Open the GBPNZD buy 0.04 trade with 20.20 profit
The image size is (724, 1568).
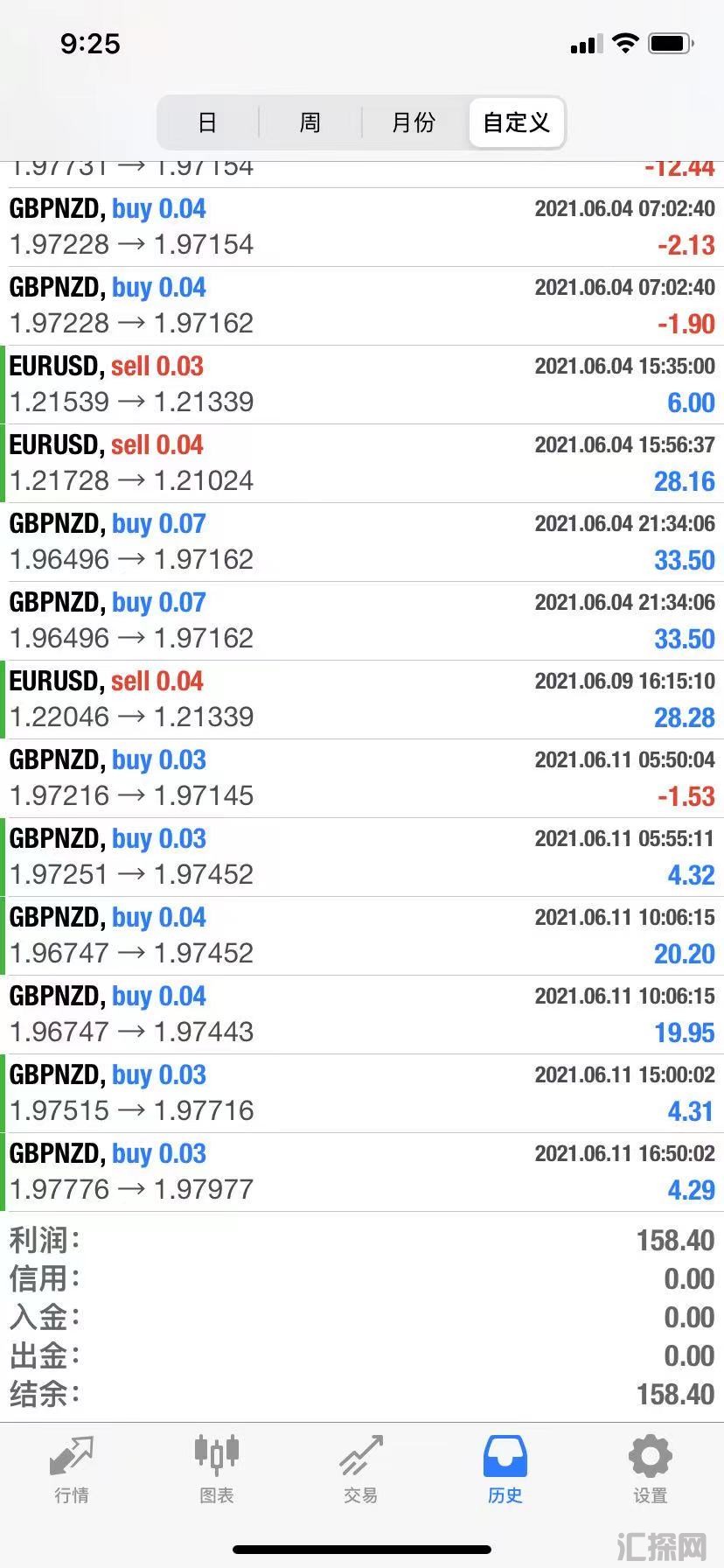(x=362, y=935)
